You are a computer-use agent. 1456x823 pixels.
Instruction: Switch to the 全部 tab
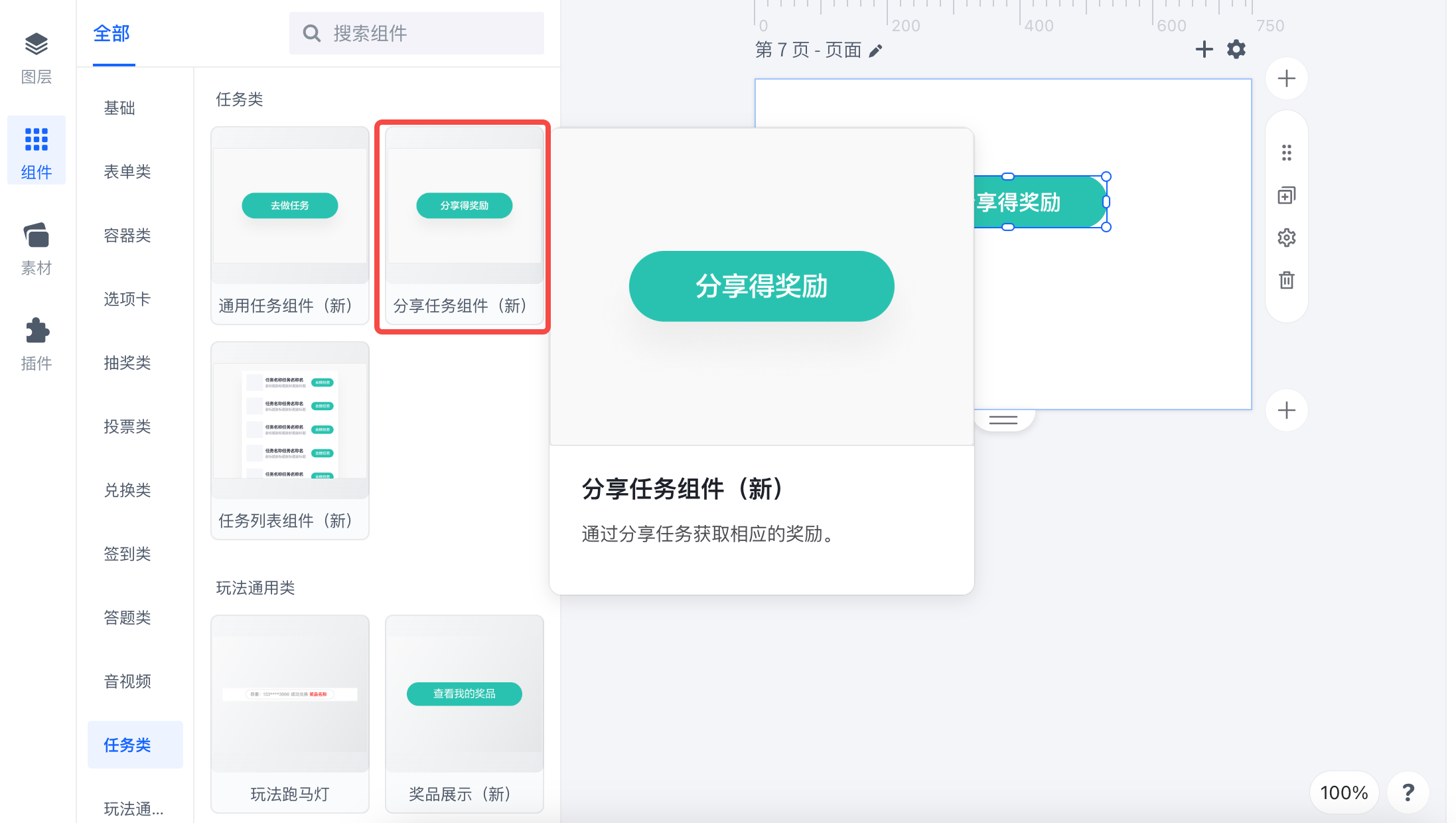(112, 33)
